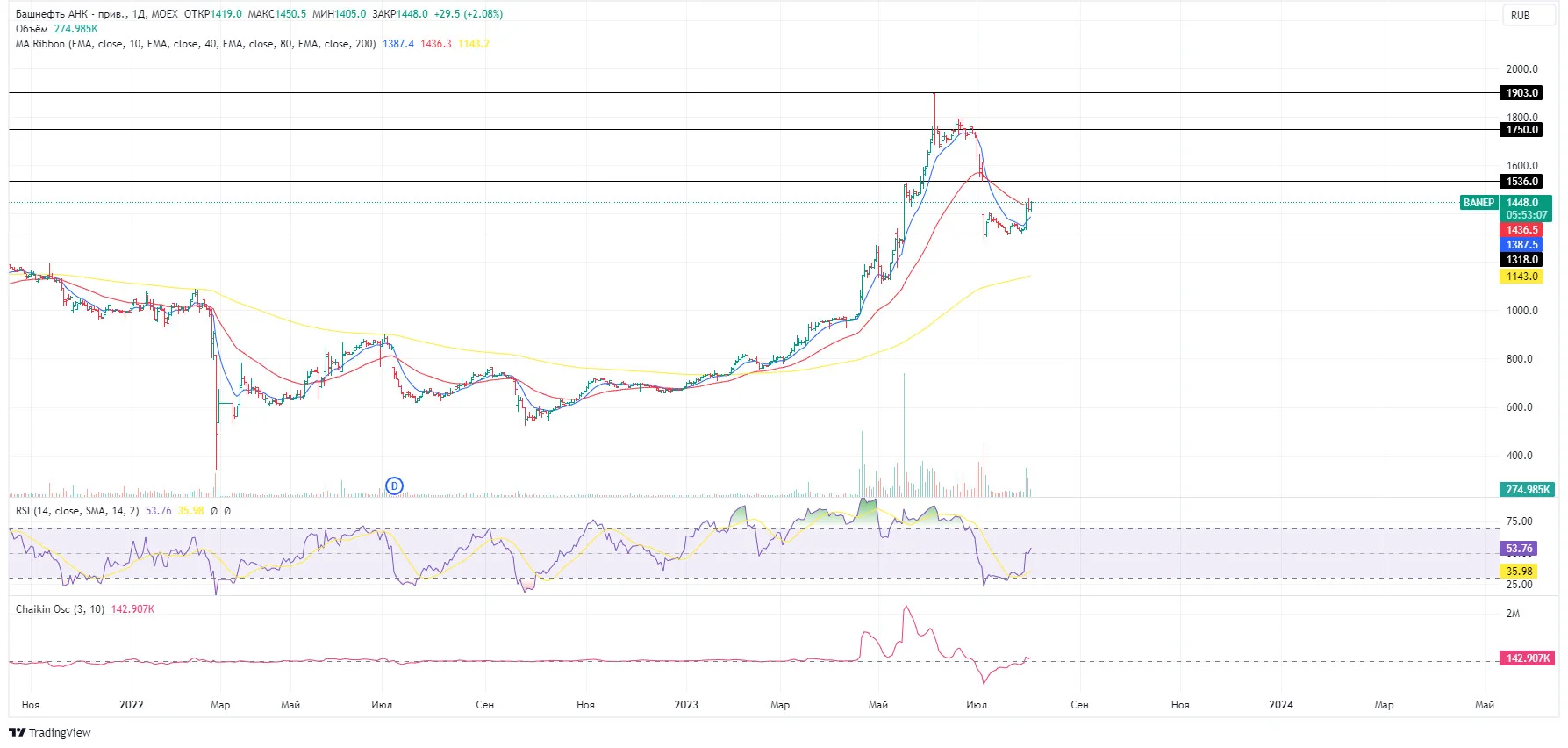This screenshot has width=1568, height=748.
Task: Click the blue 1387.5 EMA axis label
Action: (1522, 245)
